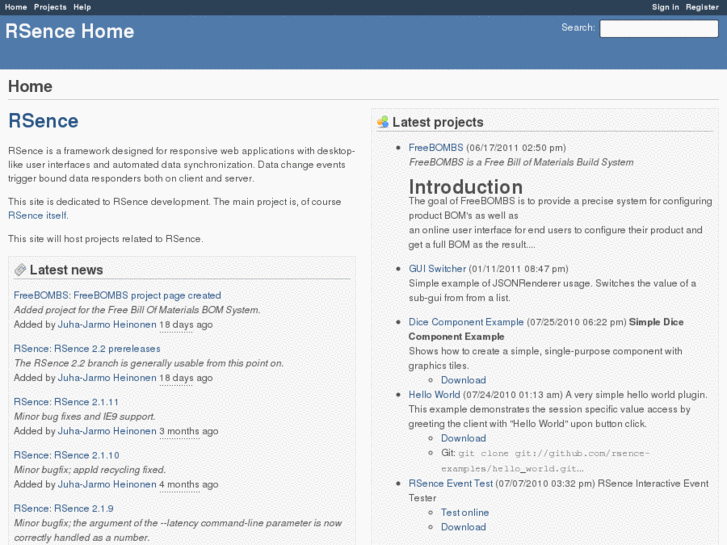Click the Latest projects icon
The image size is (727, 545).
coord(382,122)
